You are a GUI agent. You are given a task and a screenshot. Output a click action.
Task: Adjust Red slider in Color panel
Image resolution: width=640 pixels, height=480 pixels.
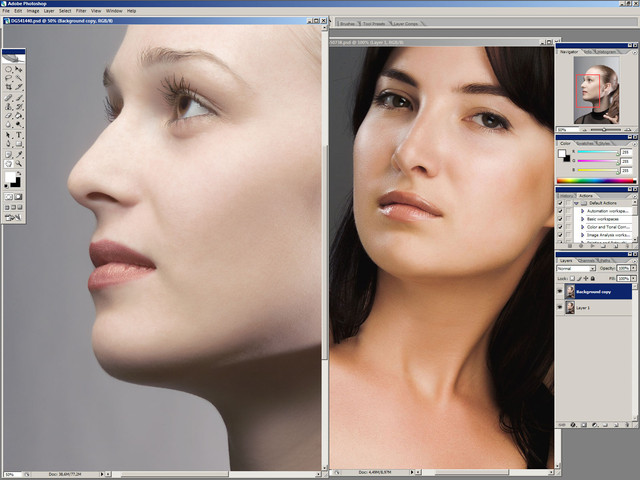pyautogui.click(x=618, y=153)
